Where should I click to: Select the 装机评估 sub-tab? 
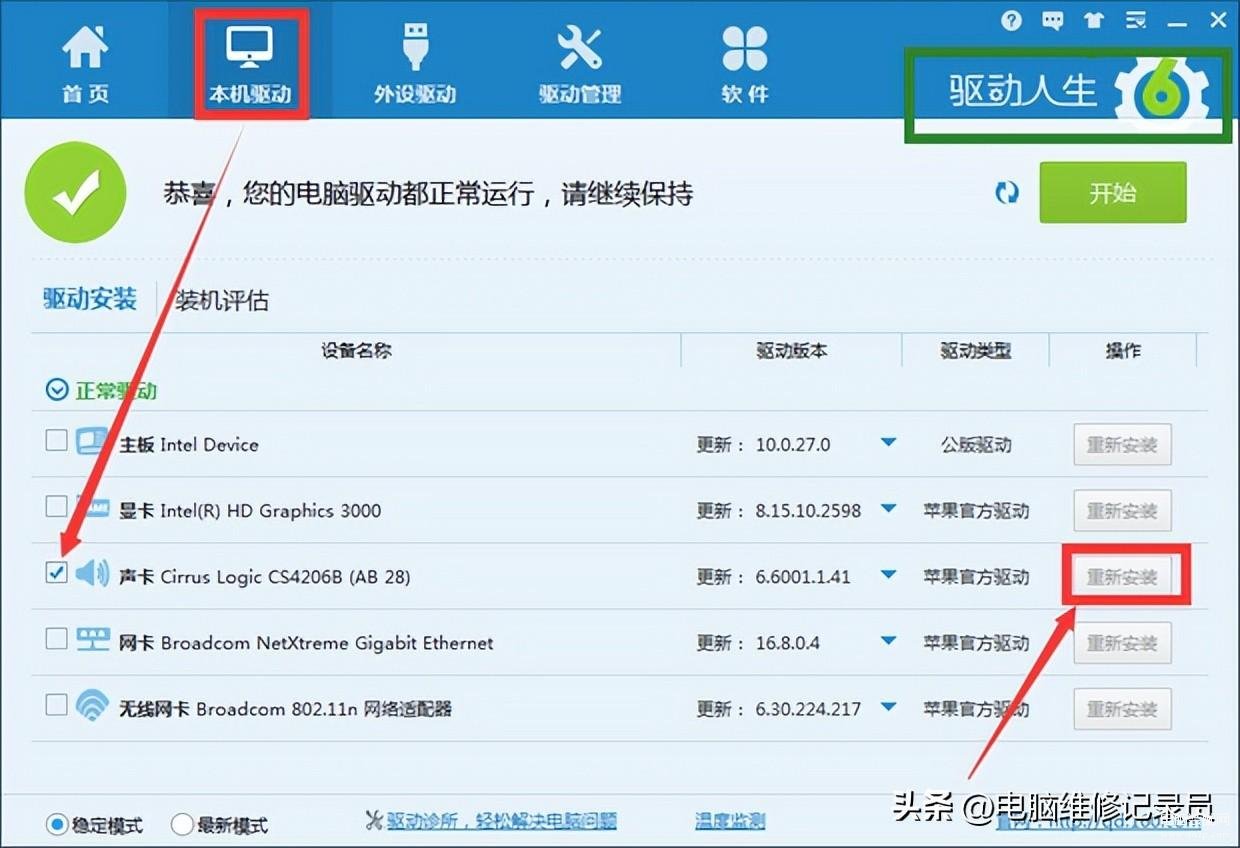point(222,300)
